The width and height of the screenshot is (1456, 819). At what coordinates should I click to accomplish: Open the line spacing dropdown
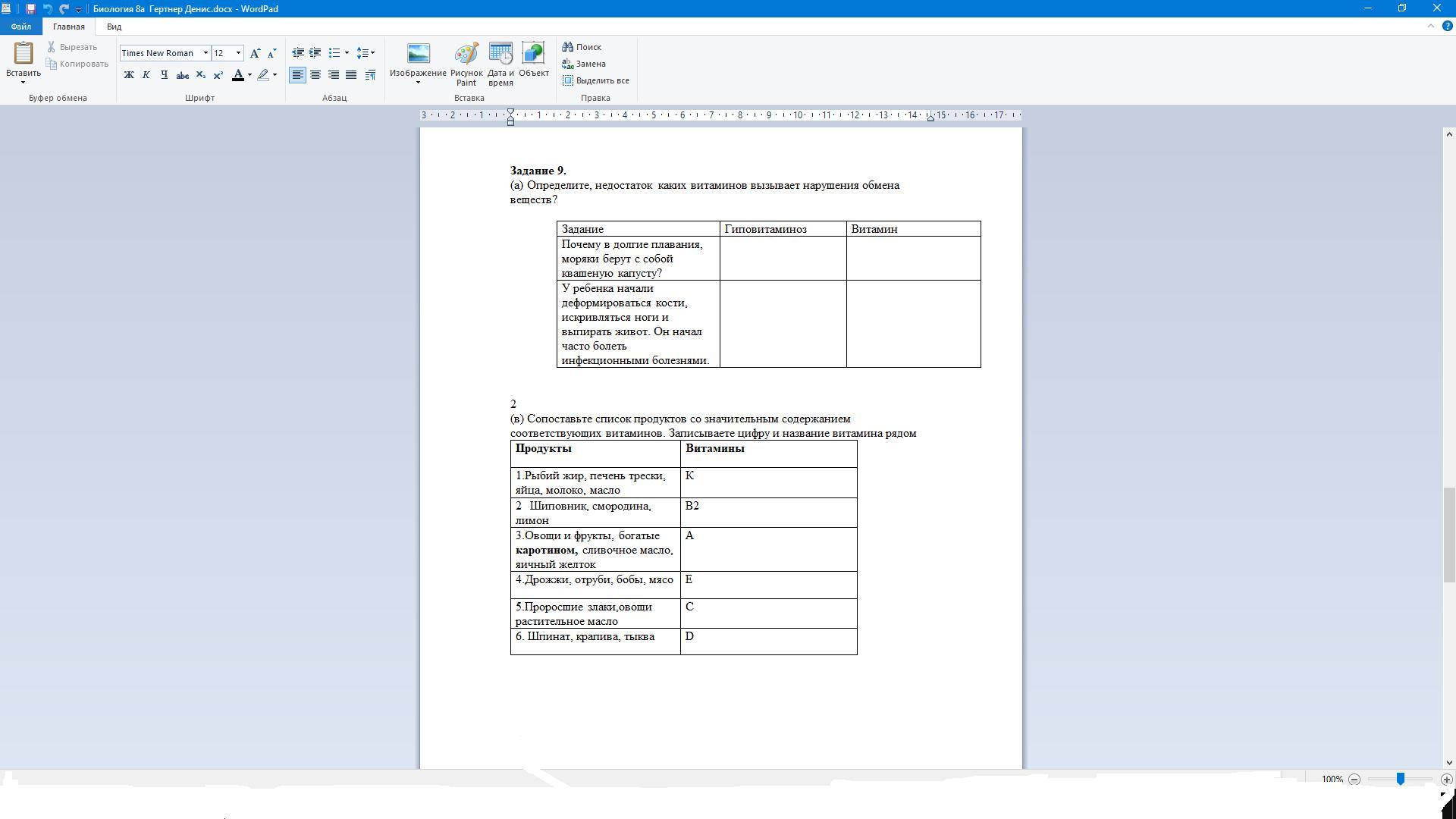366,53
